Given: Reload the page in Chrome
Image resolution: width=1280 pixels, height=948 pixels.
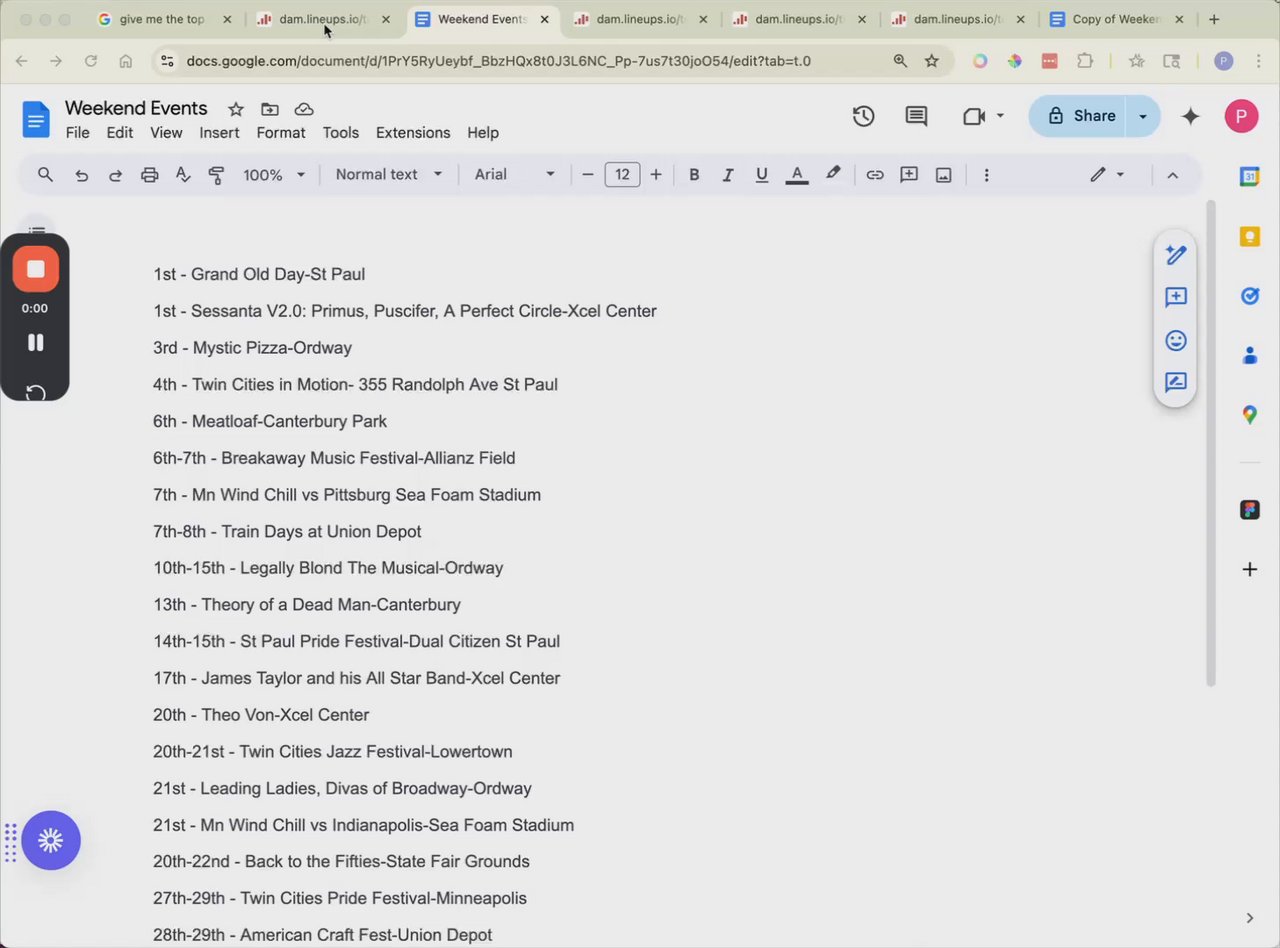Looking at the screenshot, I should (x=91, y=61).
